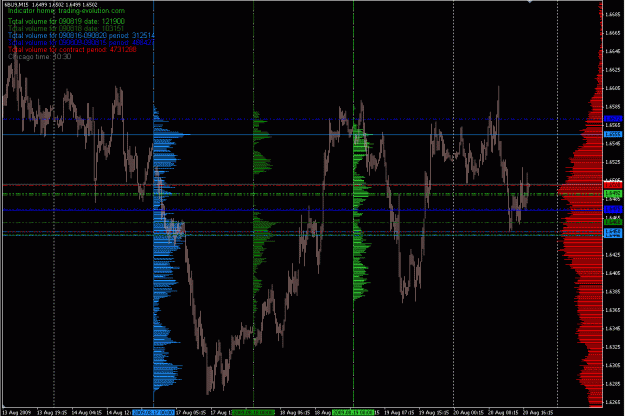Click the light blue 1.6555 price label
Screen dimensions: 625x416
[613, 134]
